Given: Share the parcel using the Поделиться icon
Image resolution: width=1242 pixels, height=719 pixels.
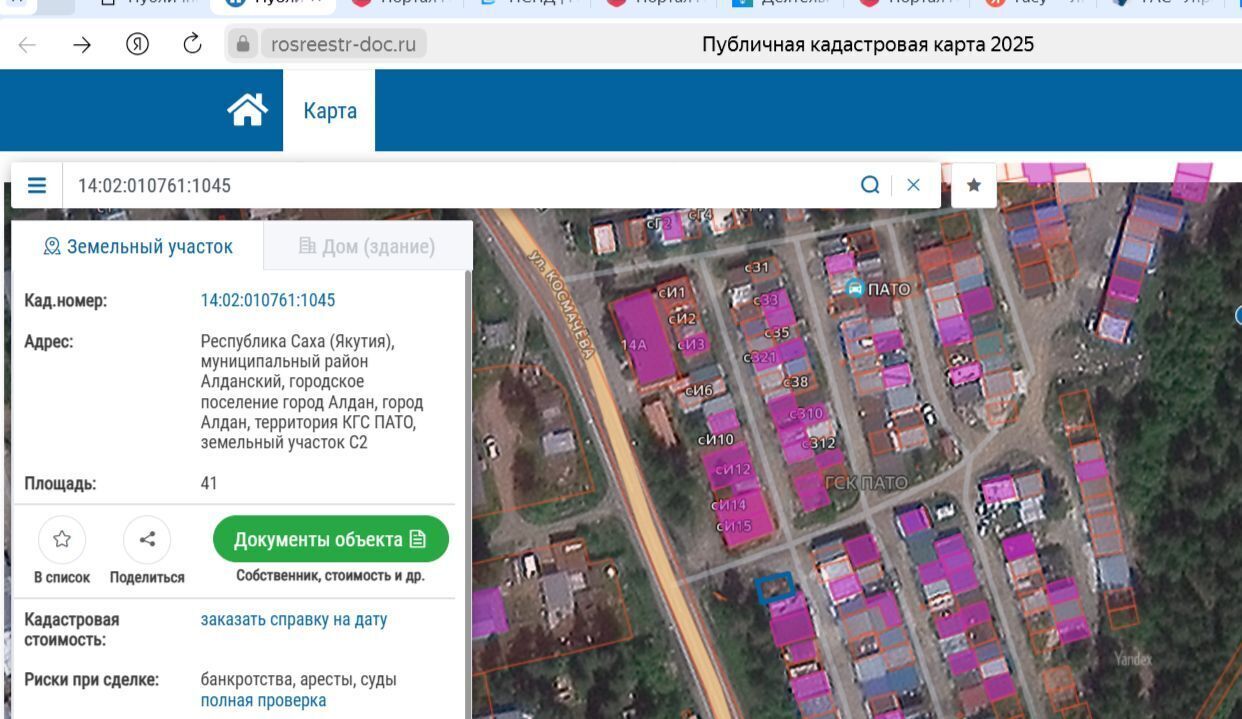Looking at the screenshot, I should click(147, 540).
